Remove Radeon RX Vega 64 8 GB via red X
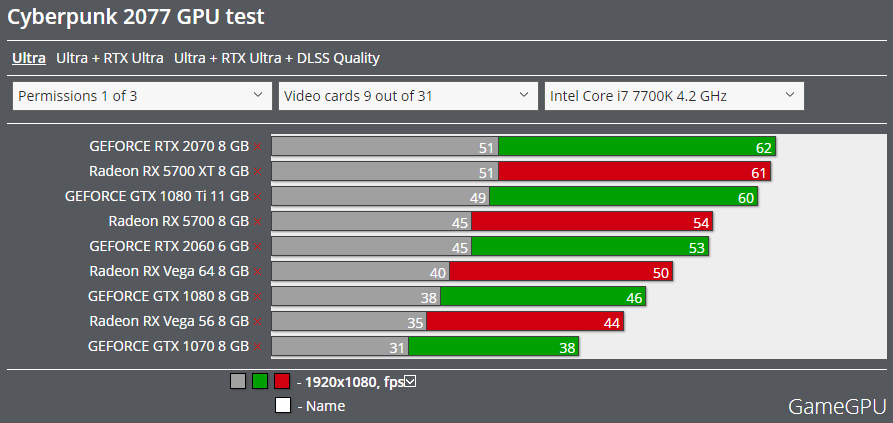 pyautogui.click(x=257, y=272)
